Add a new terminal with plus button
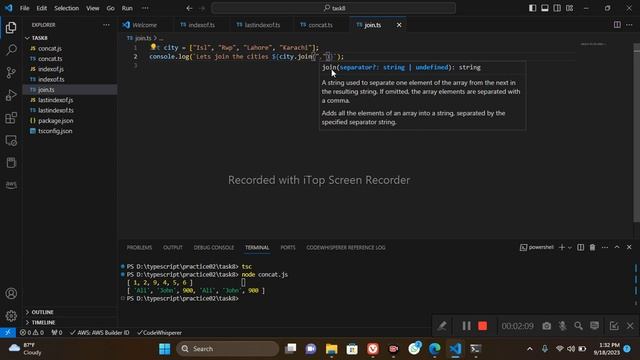Image resolution: width=640 pixels, height=360 pixels. (562, 247)
